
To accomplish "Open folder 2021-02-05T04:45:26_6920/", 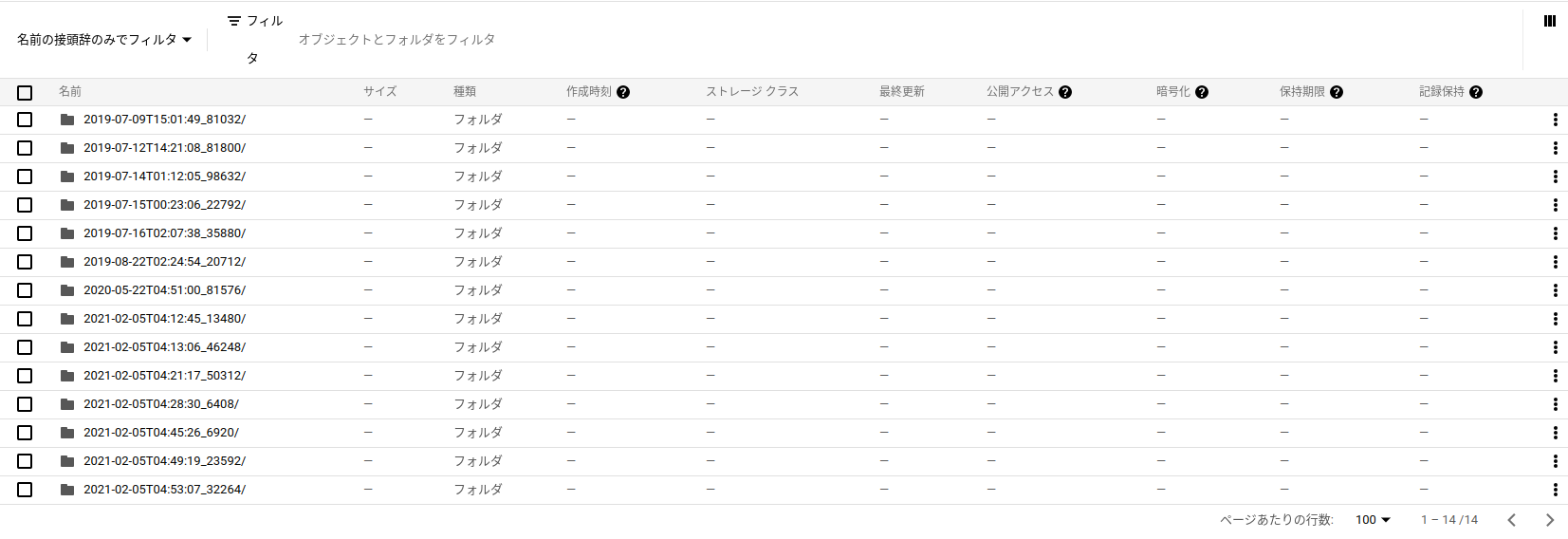I will 161,433.
